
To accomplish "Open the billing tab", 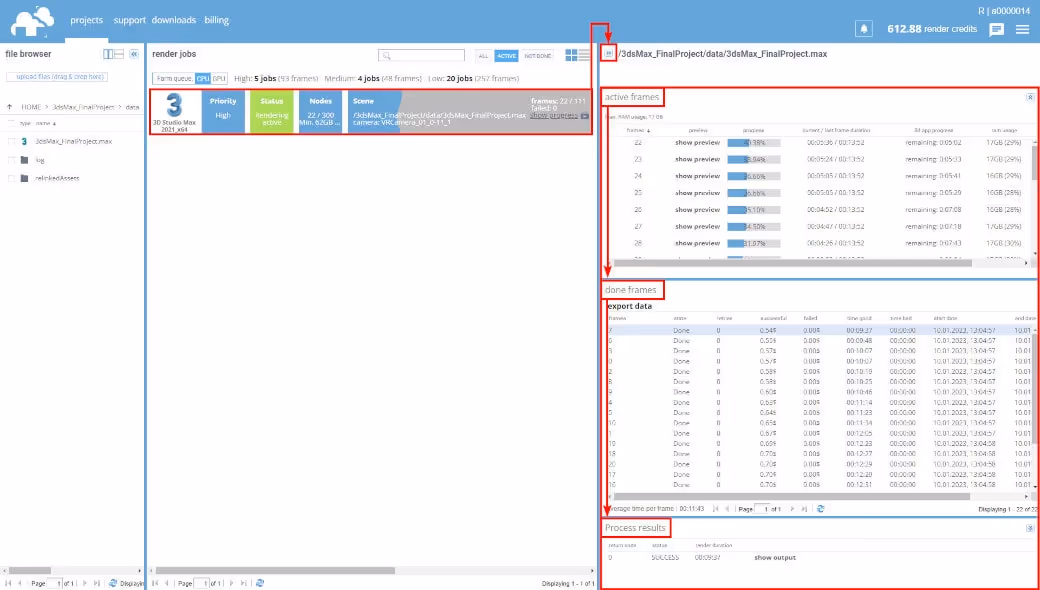I will [x=217, y=20].
